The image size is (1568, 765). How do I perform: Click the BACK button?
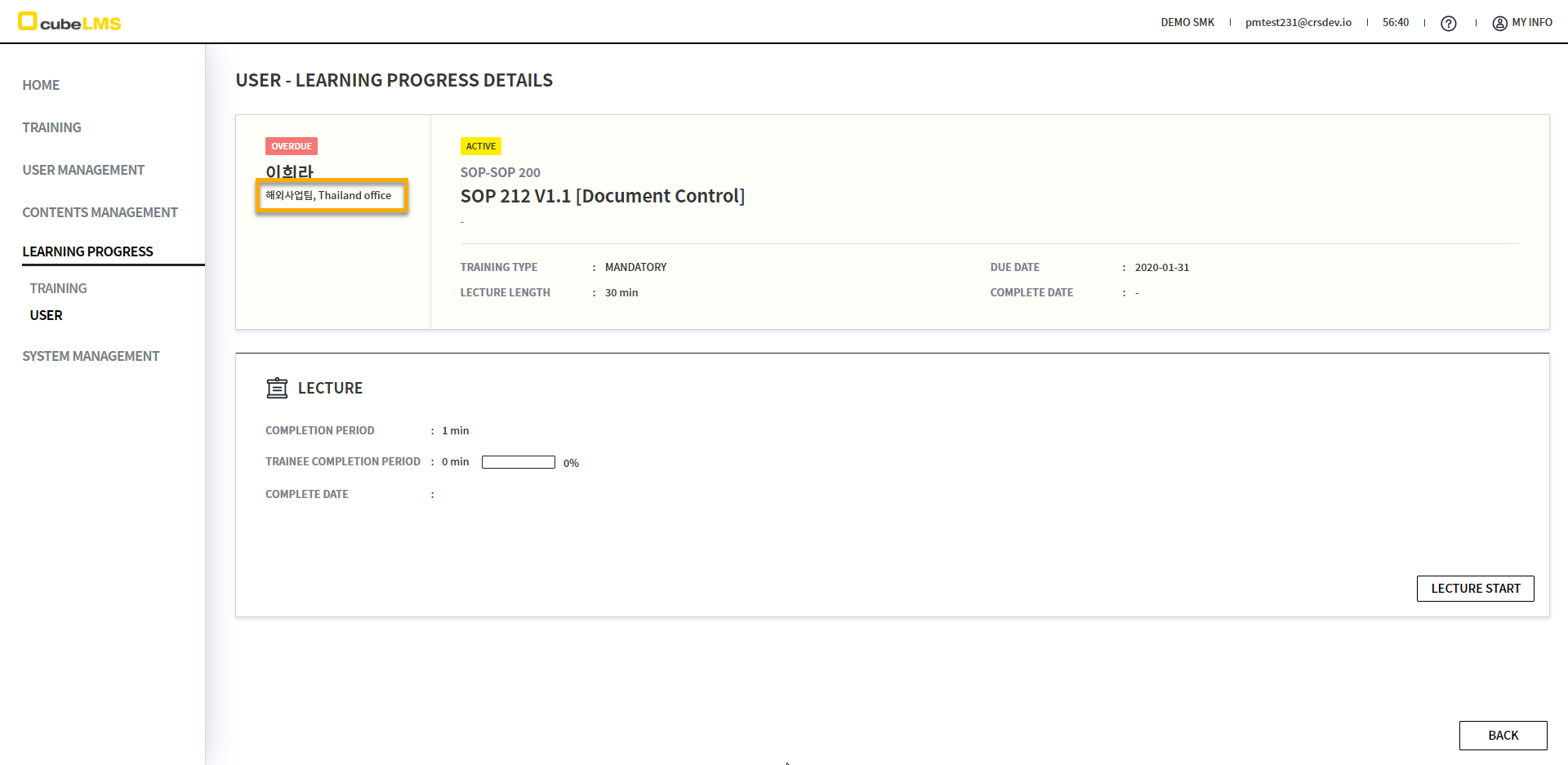tap(1503, 735)
